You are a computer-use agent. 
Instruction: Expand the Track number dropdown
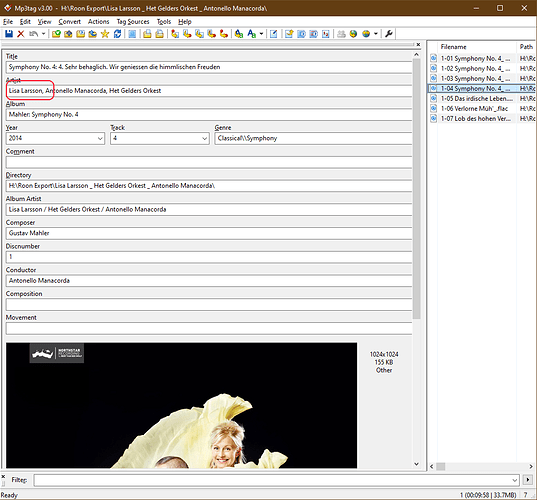pyautogui.click(x=204, y=138)
